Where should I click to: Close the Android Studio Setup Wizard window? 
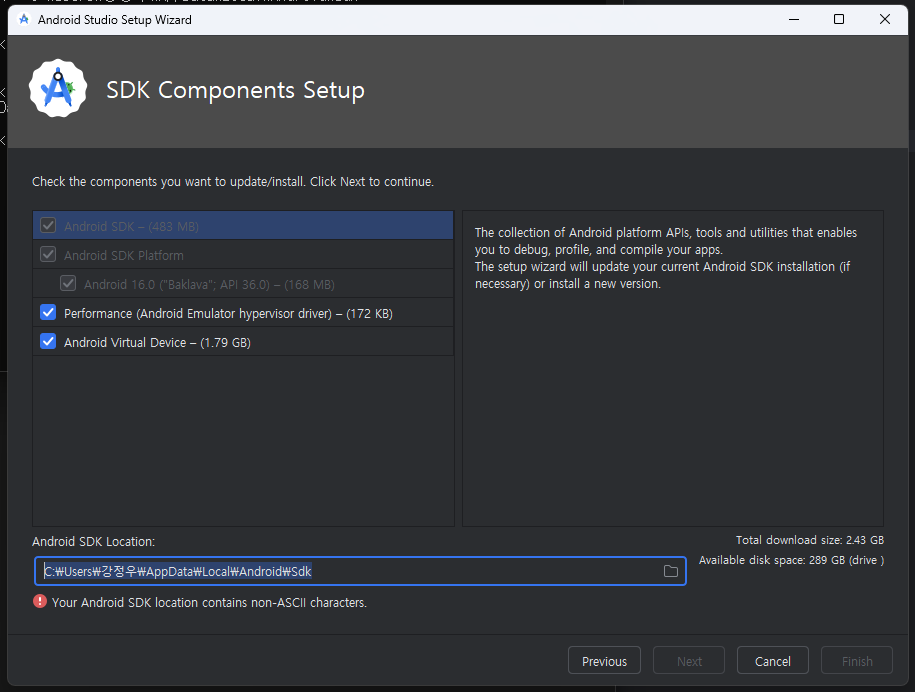885,19
